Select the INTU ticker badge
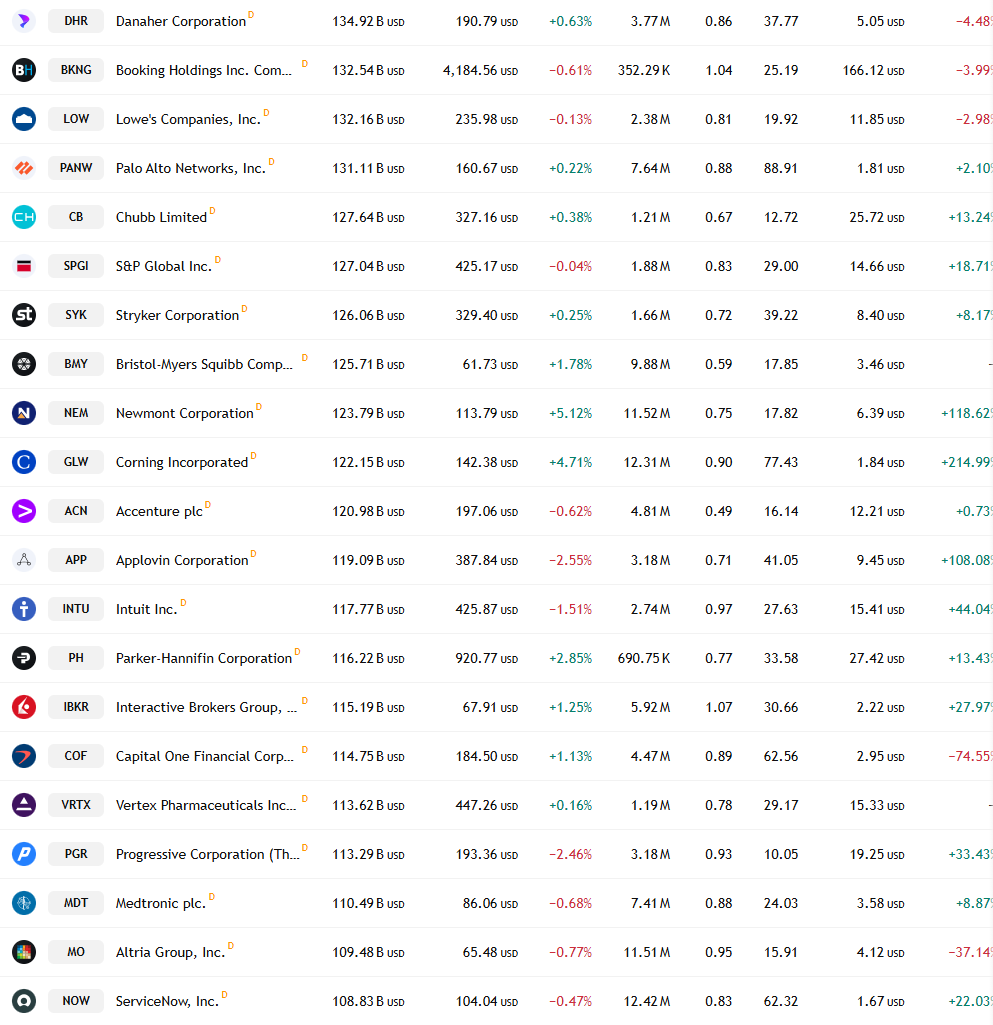993x1025 pixels. tap(76, 609)
